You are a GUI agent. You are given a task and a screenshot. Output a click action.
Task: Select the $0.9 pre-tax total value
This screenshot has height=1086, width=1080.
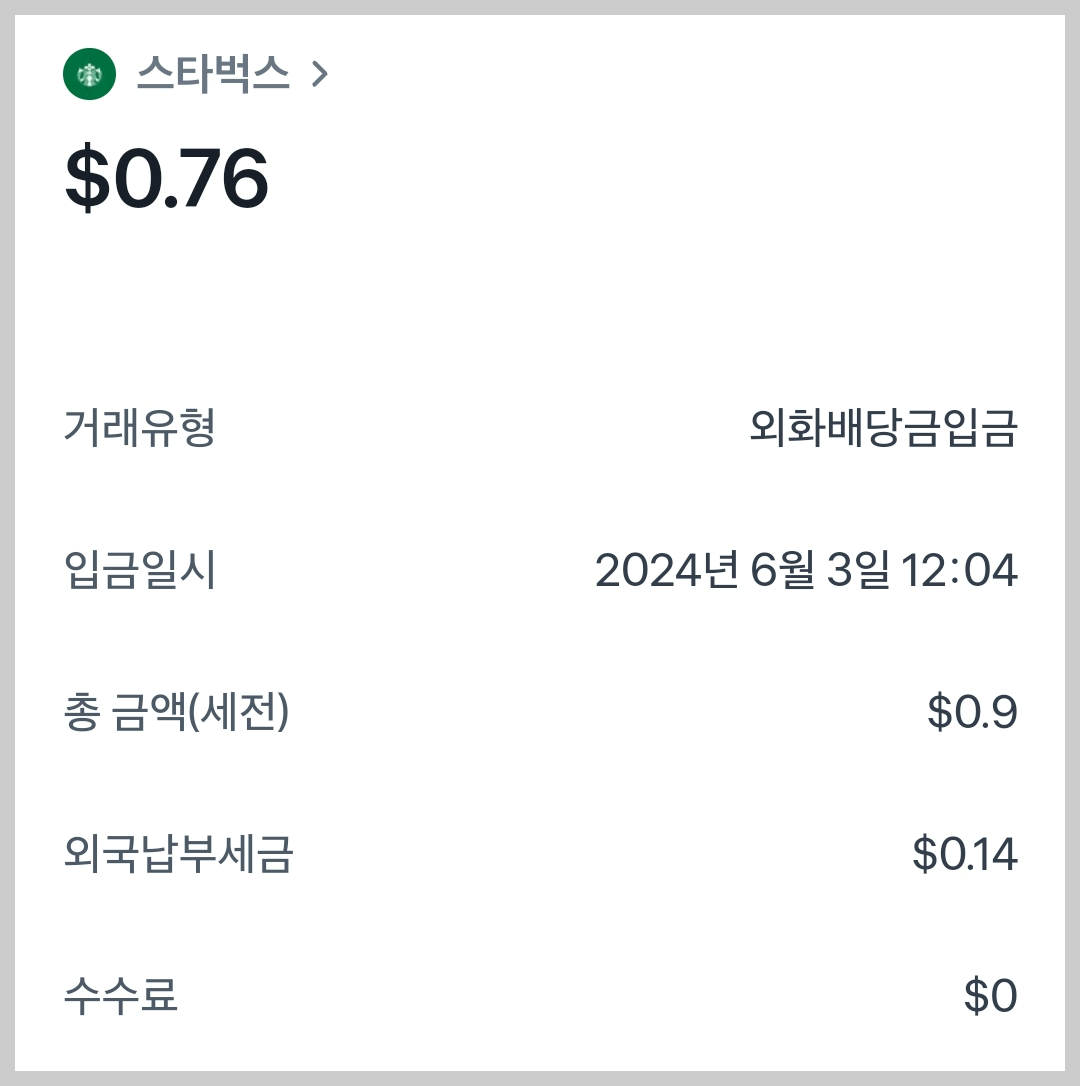(x=973, y=712)
